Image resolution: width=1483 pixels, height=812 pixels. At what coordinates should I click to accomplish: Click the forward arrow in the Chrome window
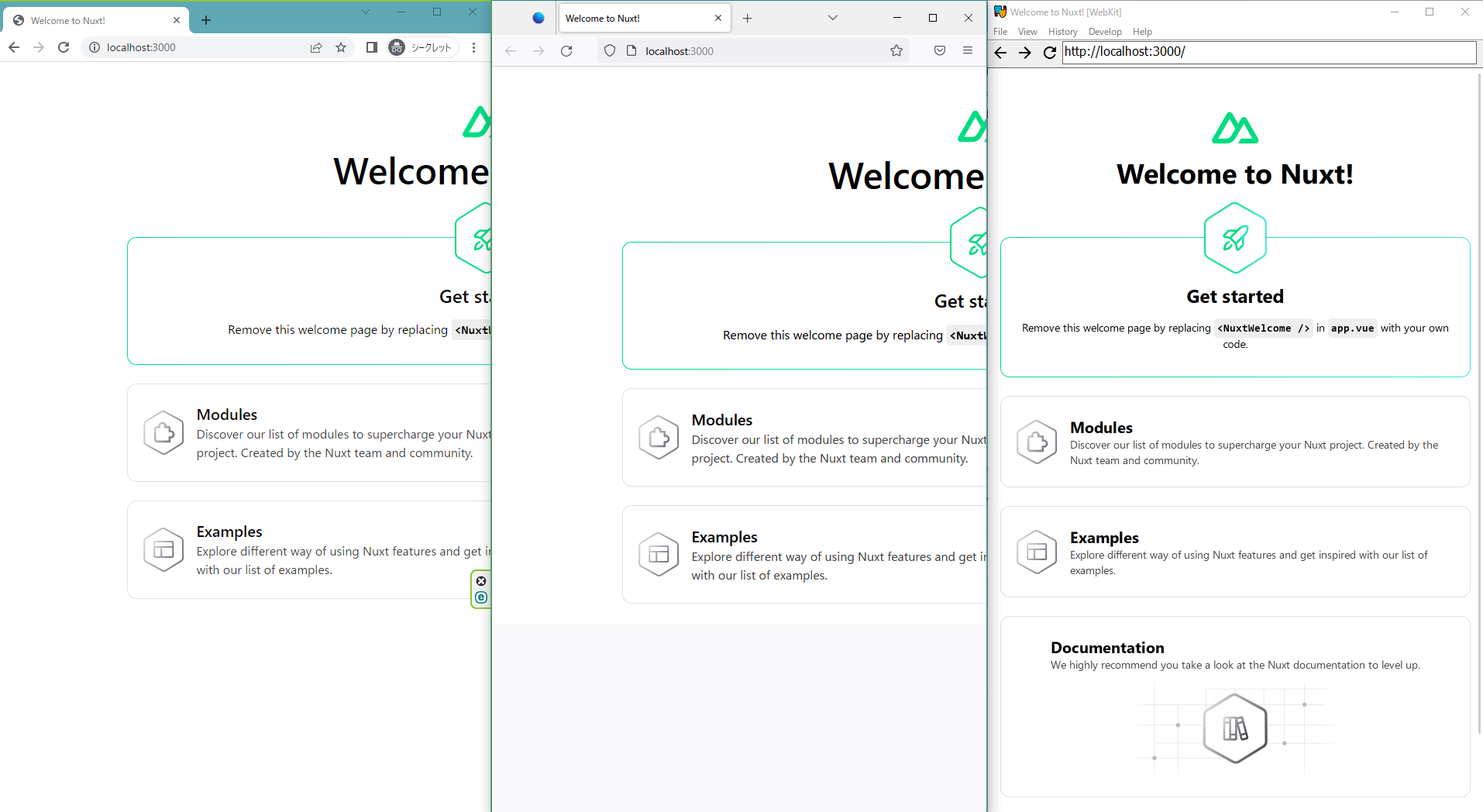[x=39, y=47]
